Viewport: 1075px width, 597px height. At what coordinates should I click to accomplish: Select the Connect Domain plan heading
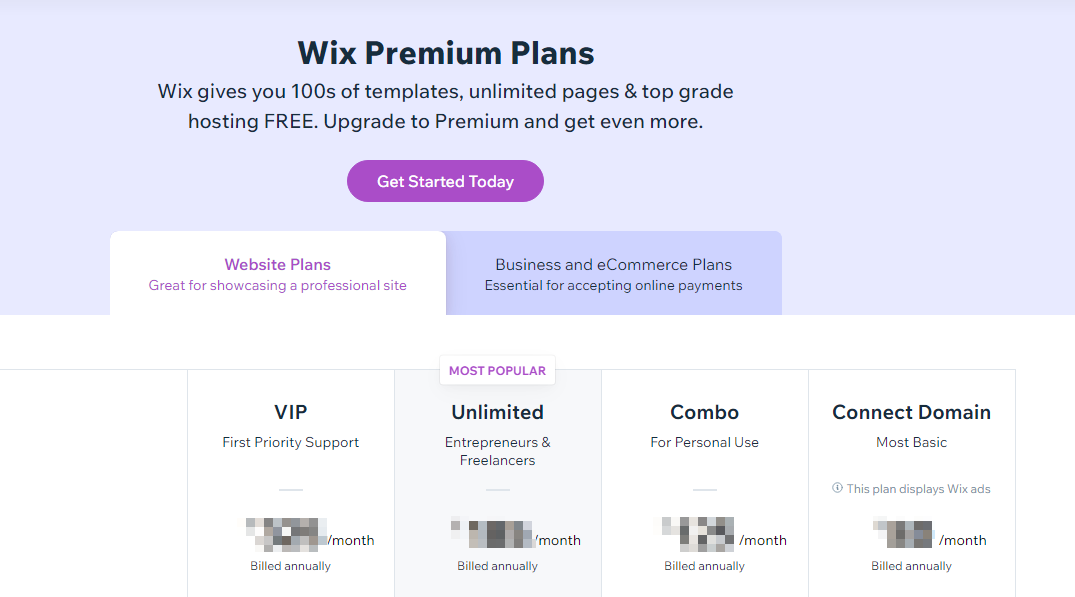[x=911, y=412]
